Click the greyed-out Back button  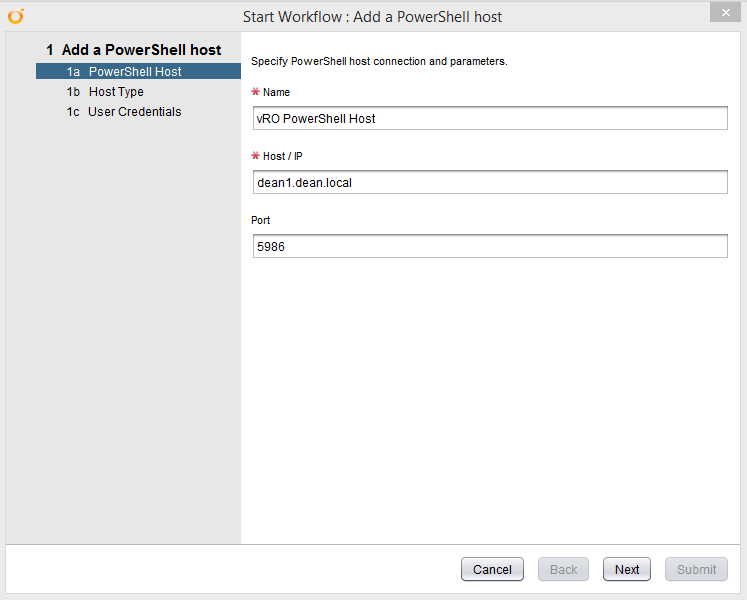click(x=564, y=569)
